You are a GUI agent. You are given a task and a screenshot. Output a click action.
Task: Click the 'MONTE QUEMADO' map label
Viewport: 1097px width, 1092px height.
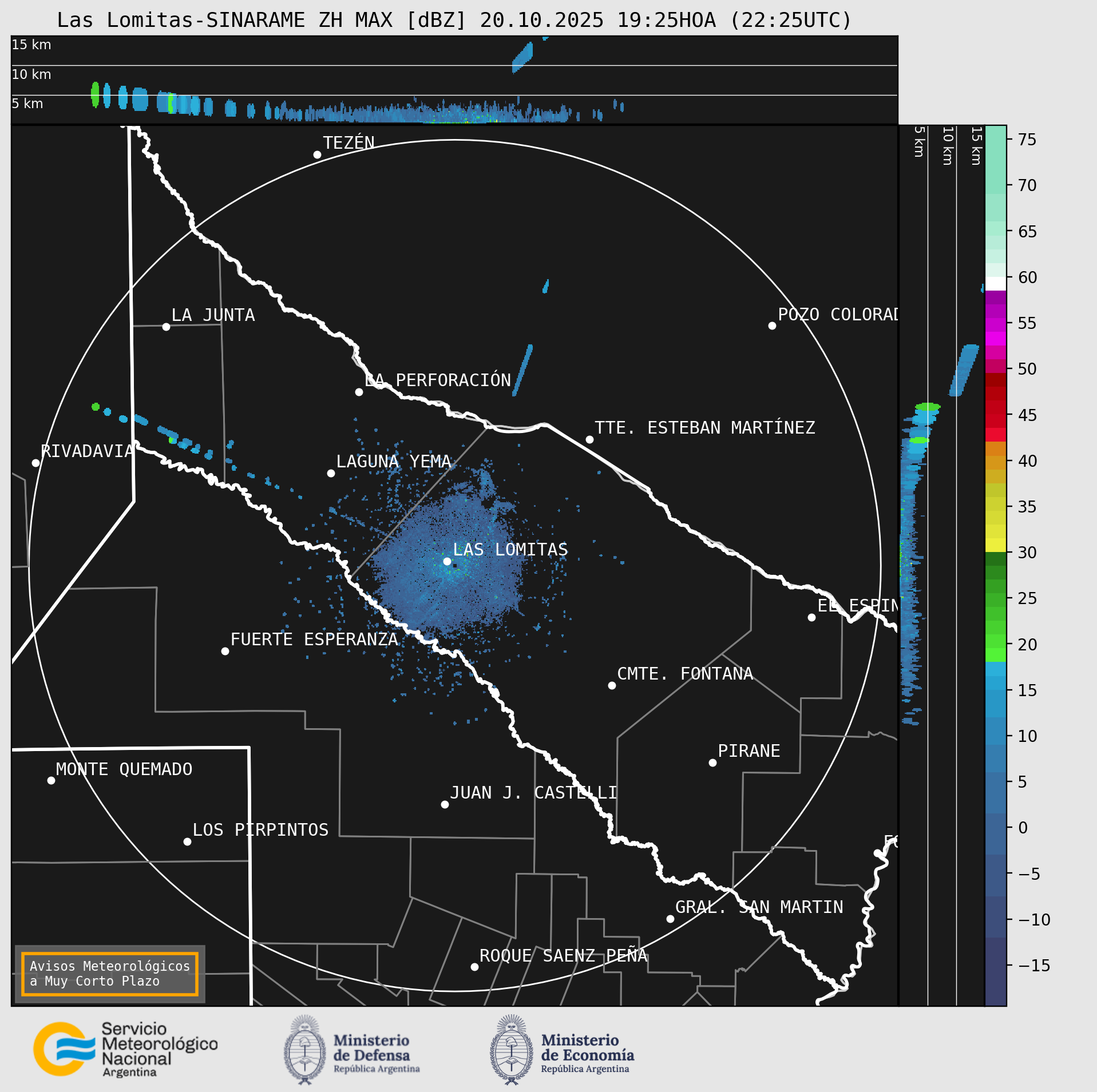124,769
